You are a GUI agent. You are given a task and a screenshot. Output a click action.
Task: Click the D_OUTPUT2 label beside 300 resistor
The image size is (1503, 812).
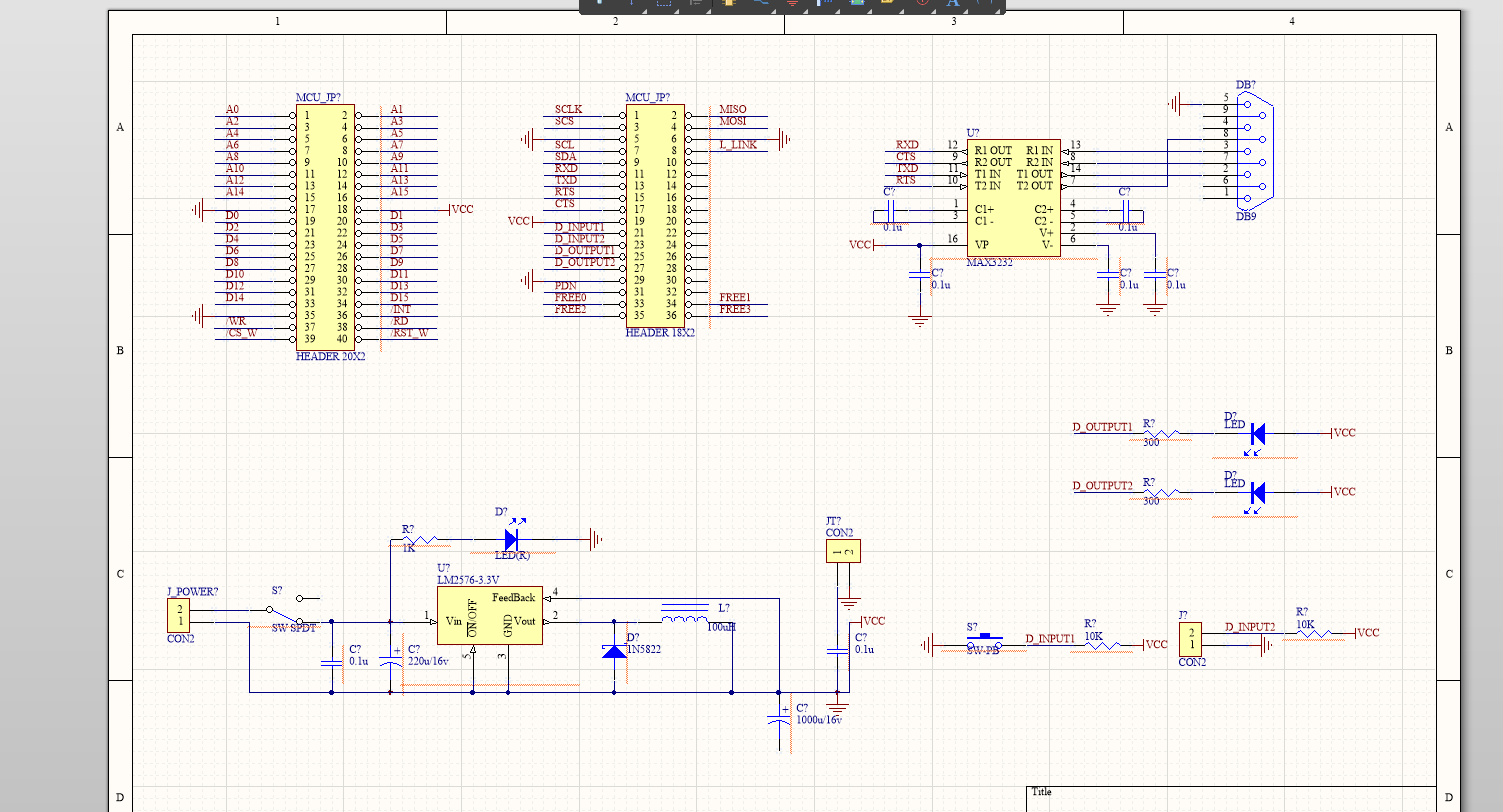tap(1103, 486)
